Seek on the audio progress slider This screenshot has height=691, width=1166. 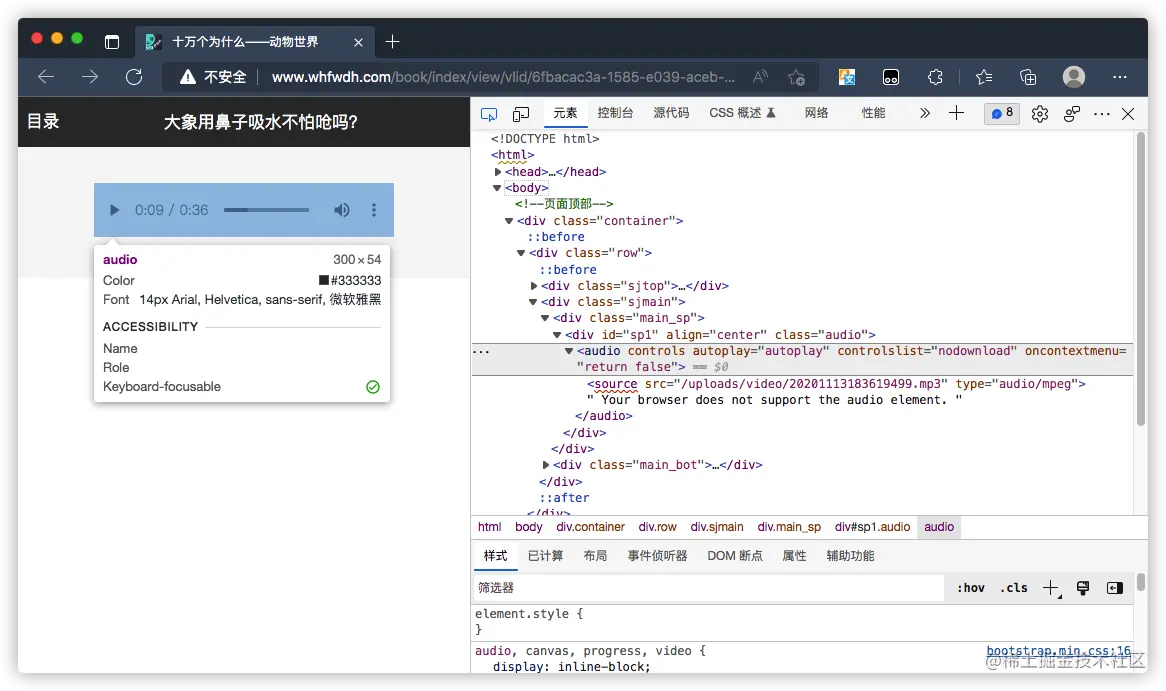point(266,210)
